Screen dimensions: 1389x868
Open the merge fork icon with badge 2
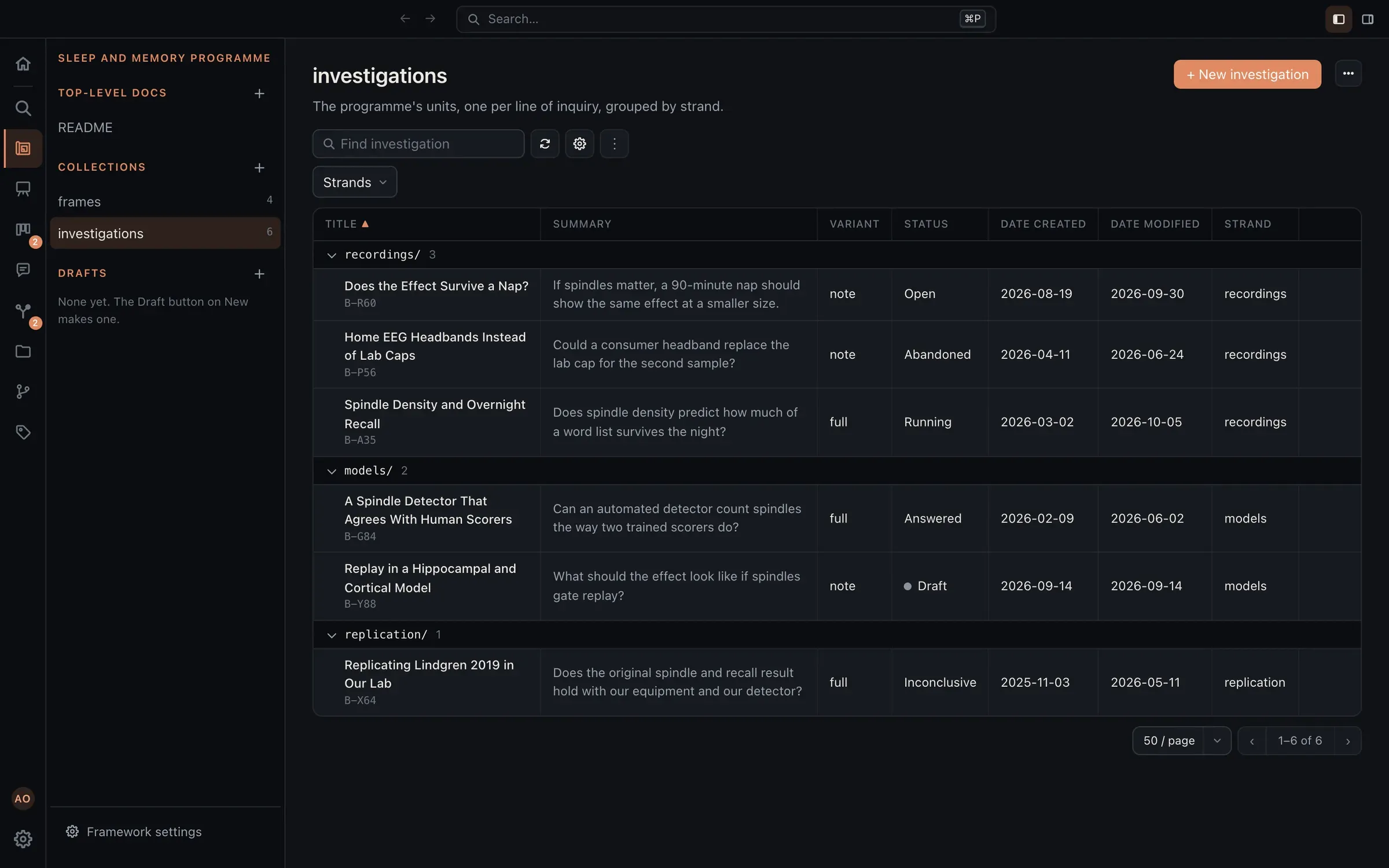click(x=23, y=311)
